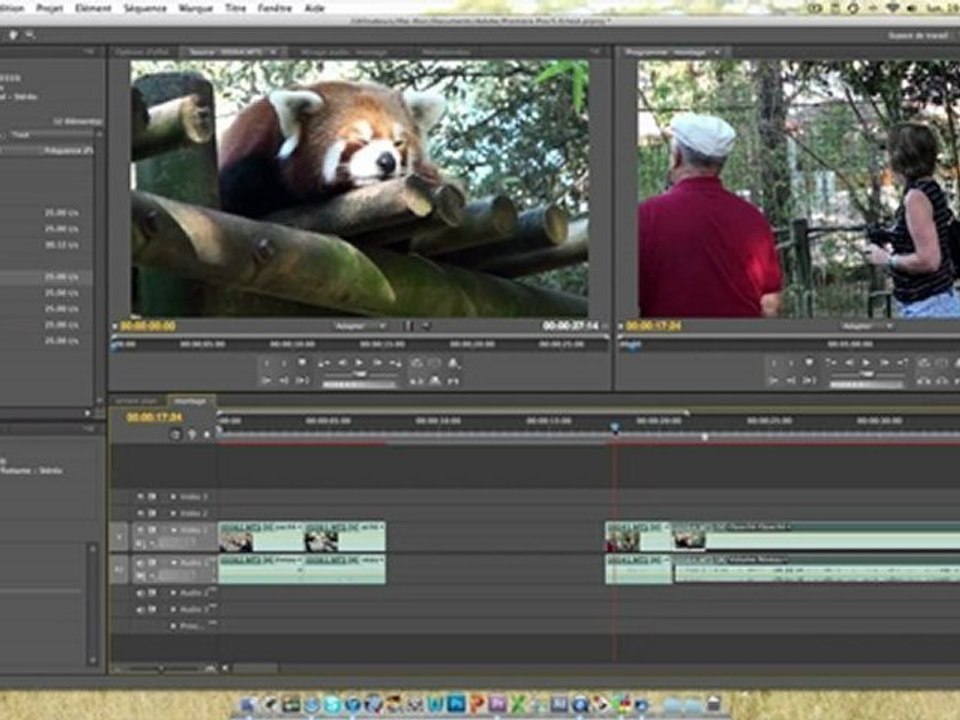The width and height of the screenshot is (960, 720).
Task: Step back one frame in Source monitor
Action: pos(342,363)
